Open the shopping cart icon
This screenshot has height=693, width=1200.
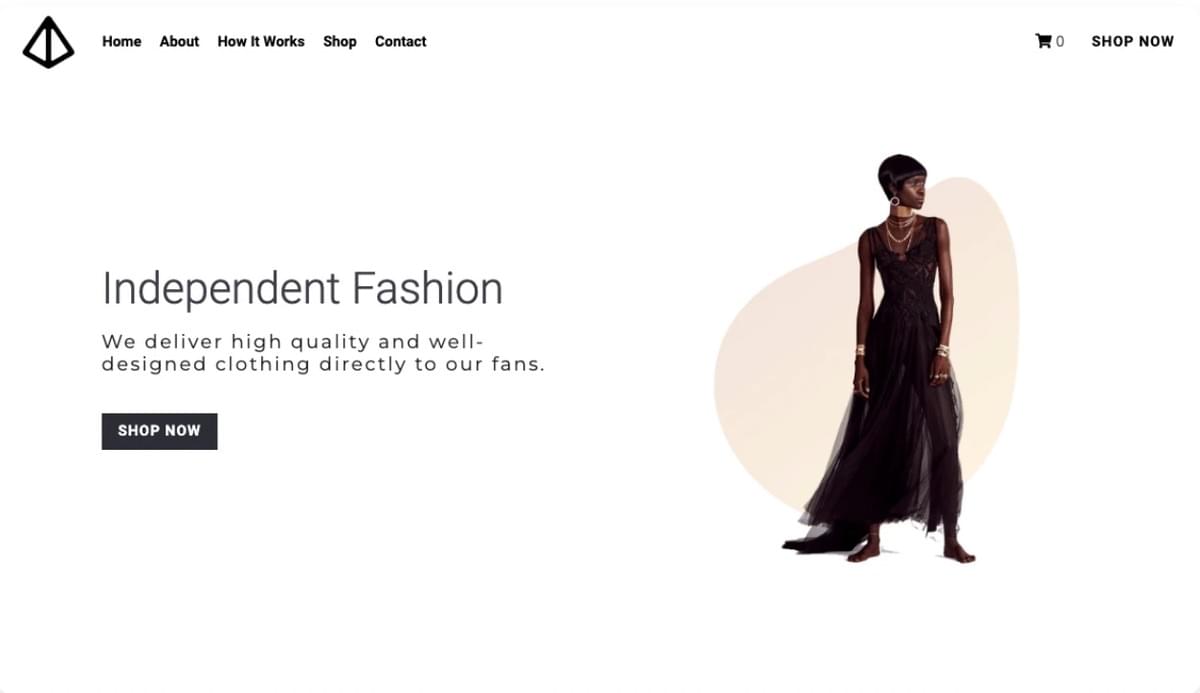pos(1043,41)
